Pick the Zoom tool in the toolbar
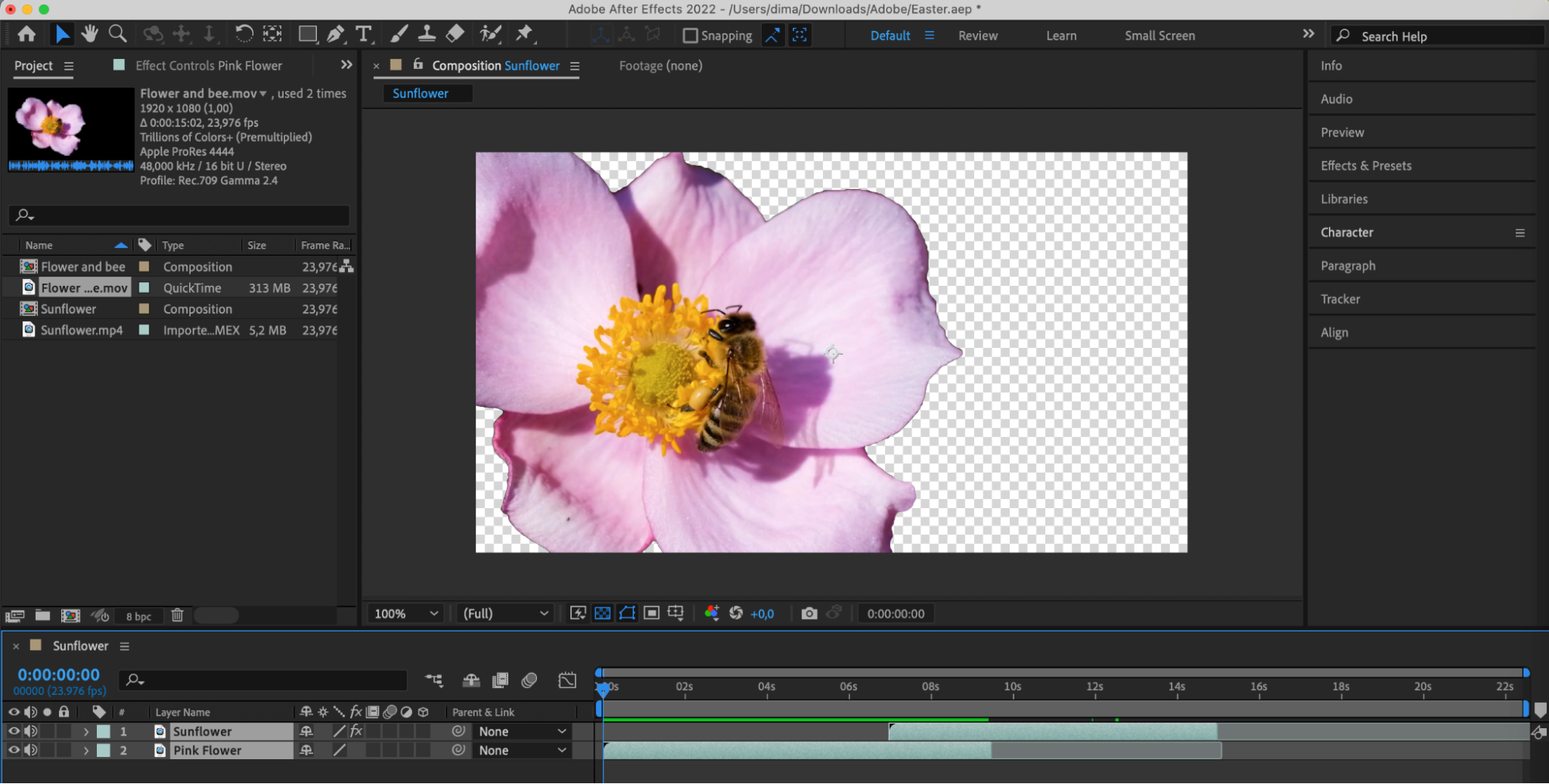The image size is (1549, 784). pyautogui.click(x=118, y=34)
